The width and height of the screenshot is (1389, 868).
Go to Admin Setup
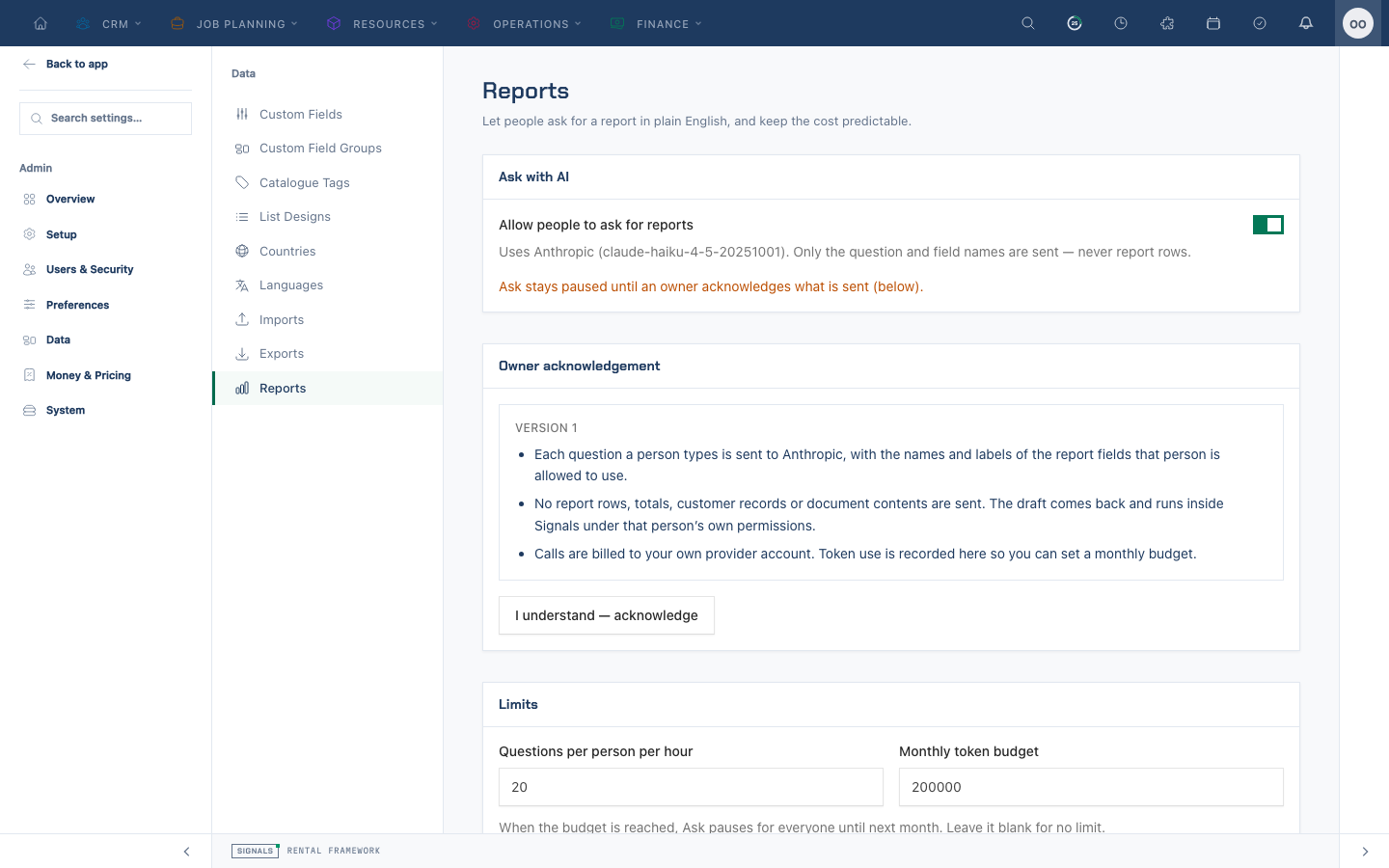105,234
